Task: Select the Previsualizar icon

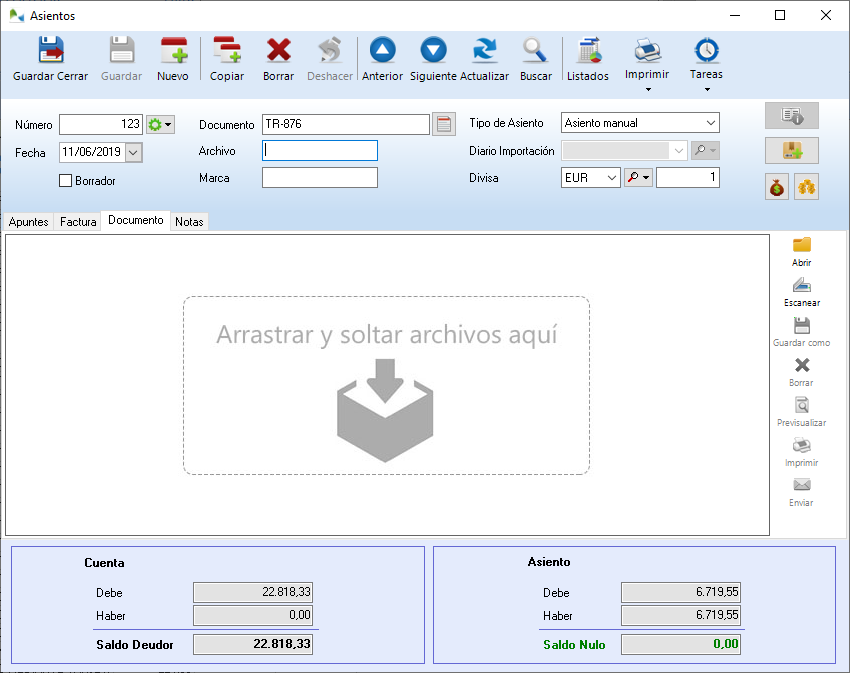Action: [x=801, y=405]
